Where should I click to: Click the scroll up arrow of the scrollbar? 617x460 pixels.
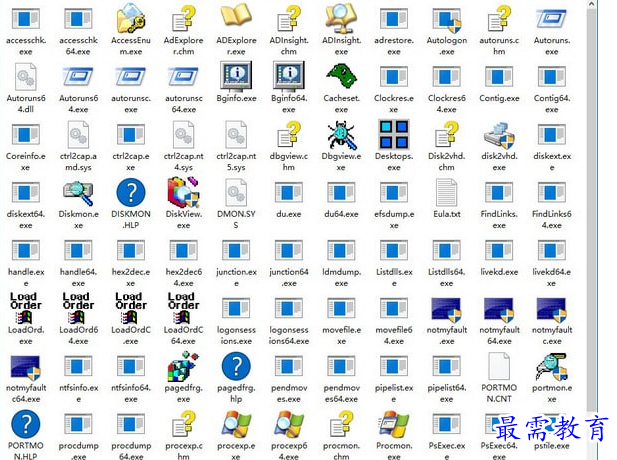click(591, 5)
